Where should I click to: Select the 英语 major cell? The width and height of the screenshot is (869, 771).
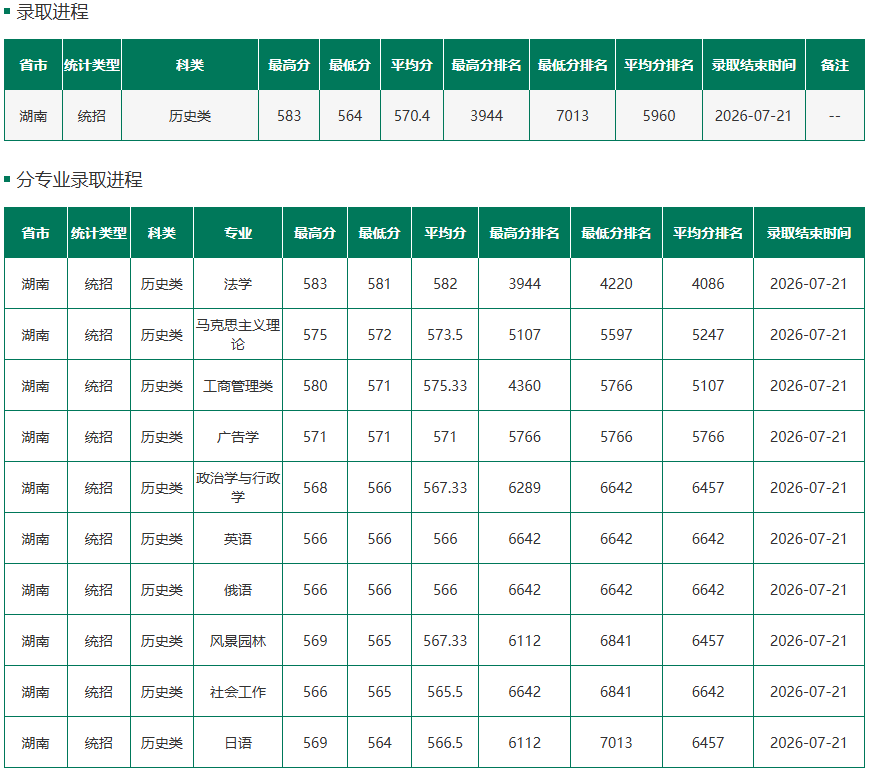click(x=238, y=539)
